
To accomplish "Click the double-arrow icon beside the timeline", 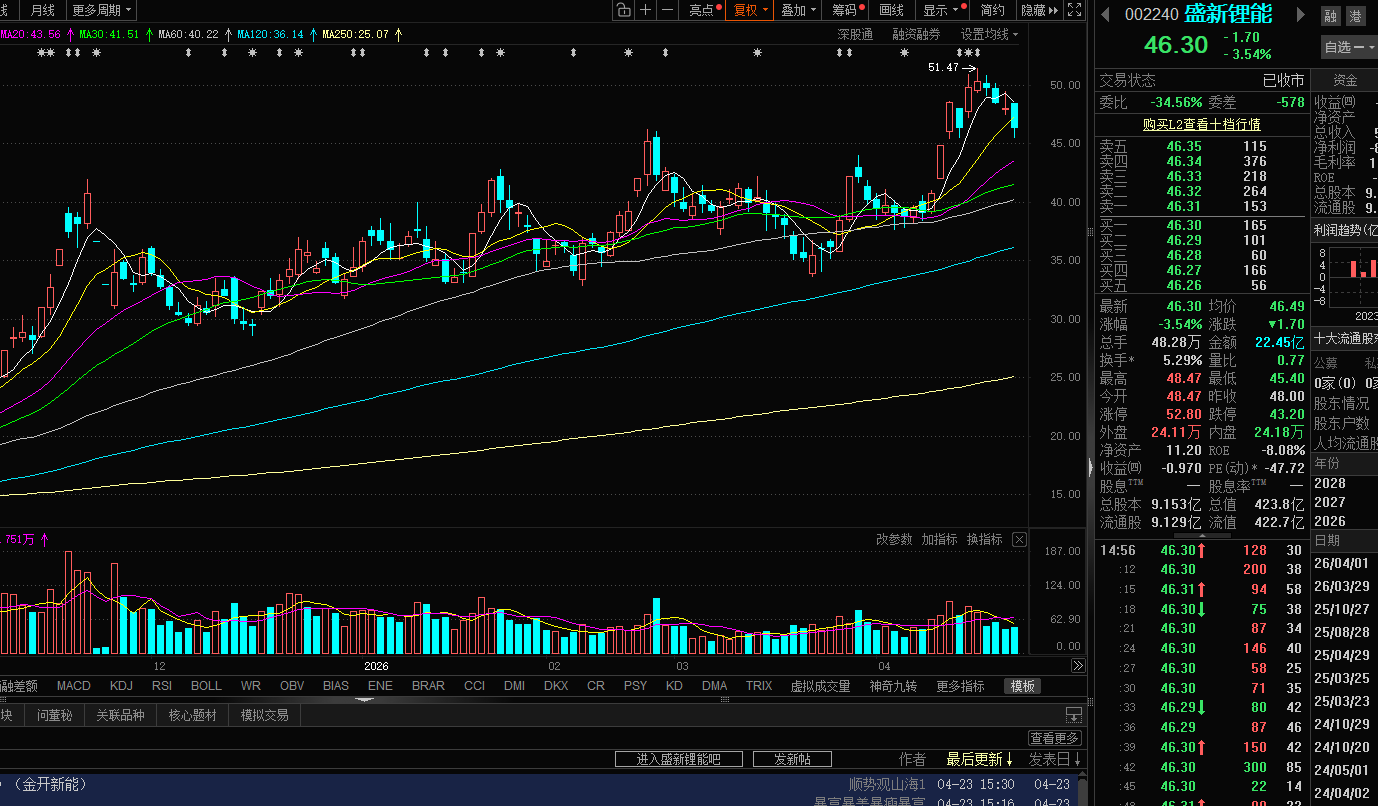I will coord(1078,665).
